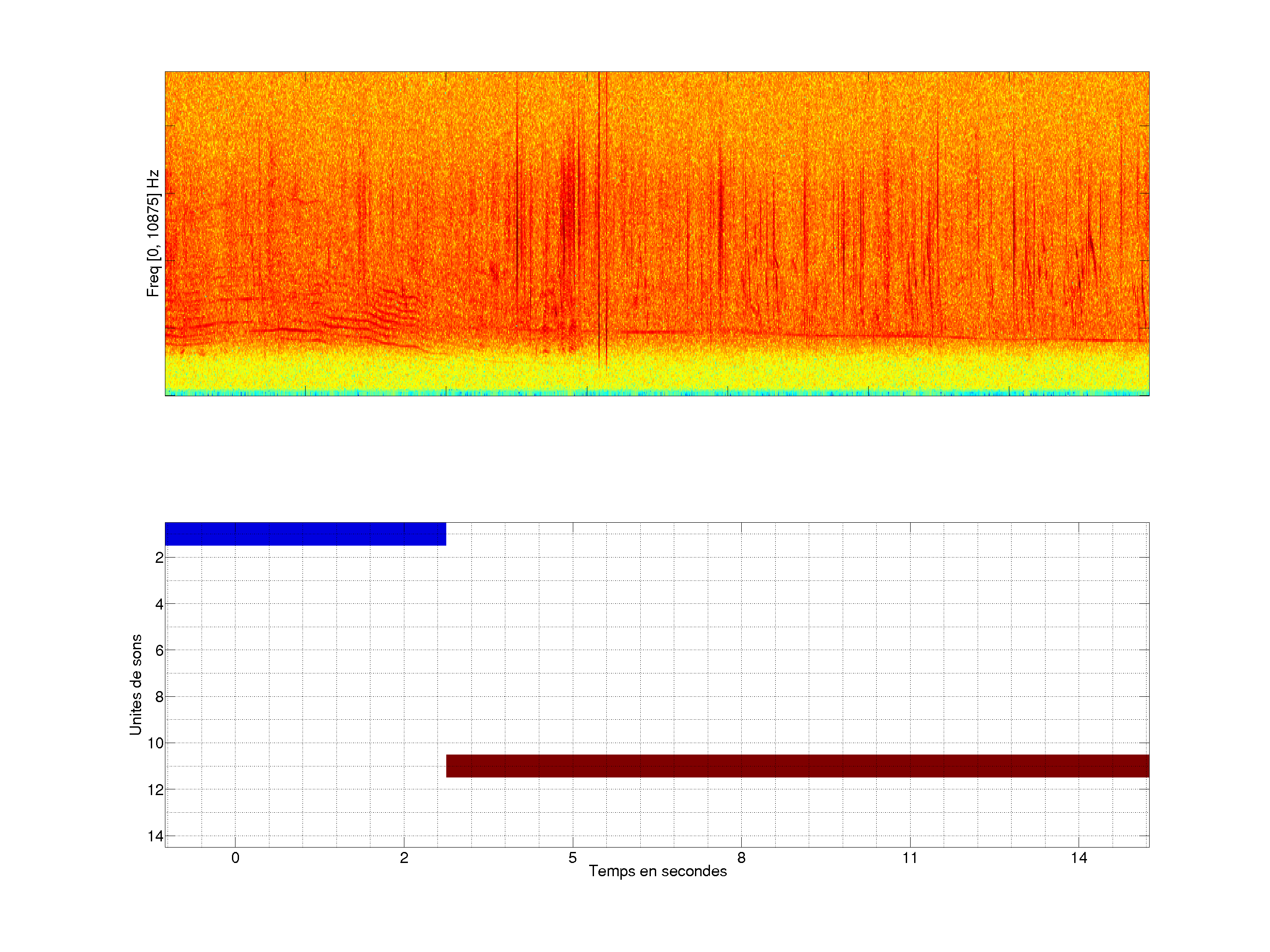Click the tall dark vertical line in spectrogram
The image size is (1270, 952).
pyautogui.click(x=599, y=218)
